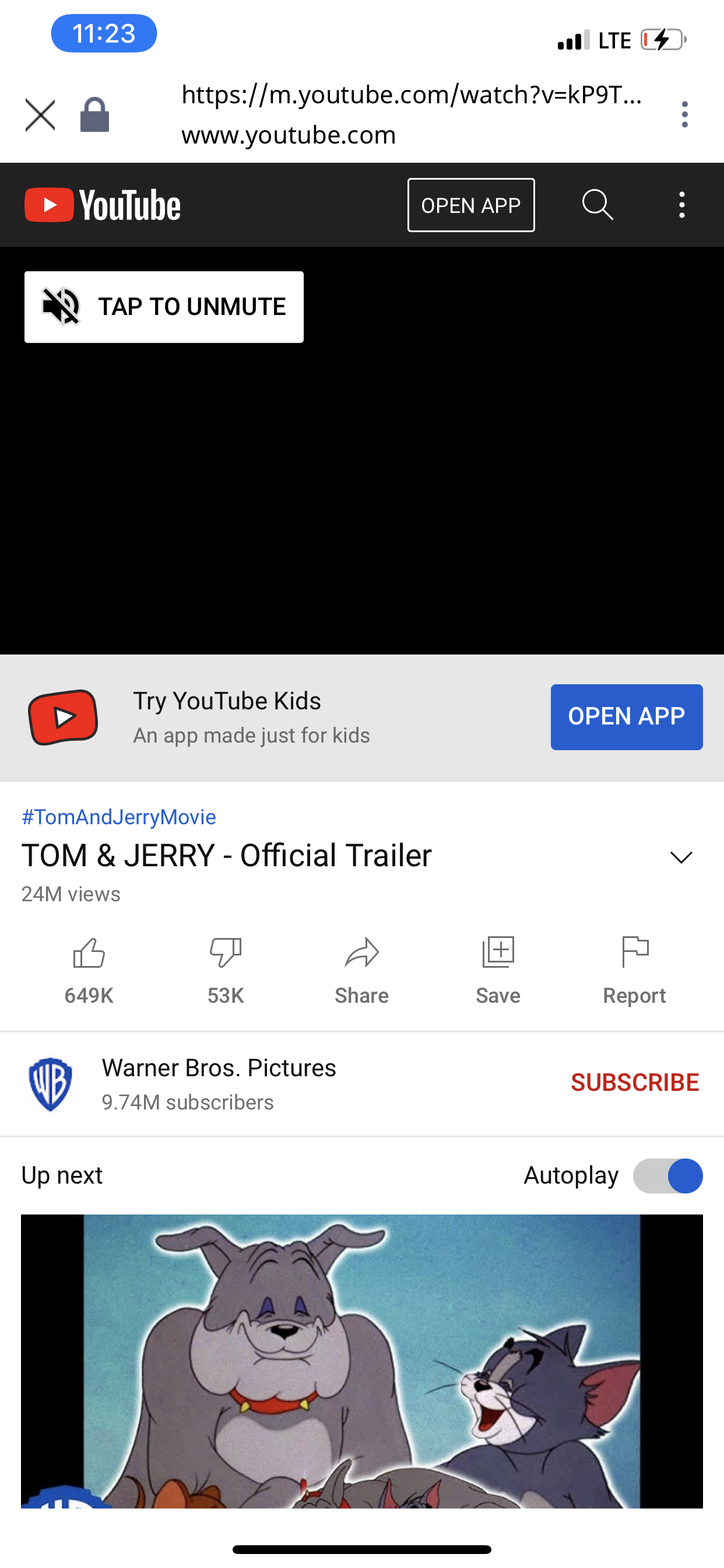
Task: Go to YouTube home via logo
Action: coord(102,205)
